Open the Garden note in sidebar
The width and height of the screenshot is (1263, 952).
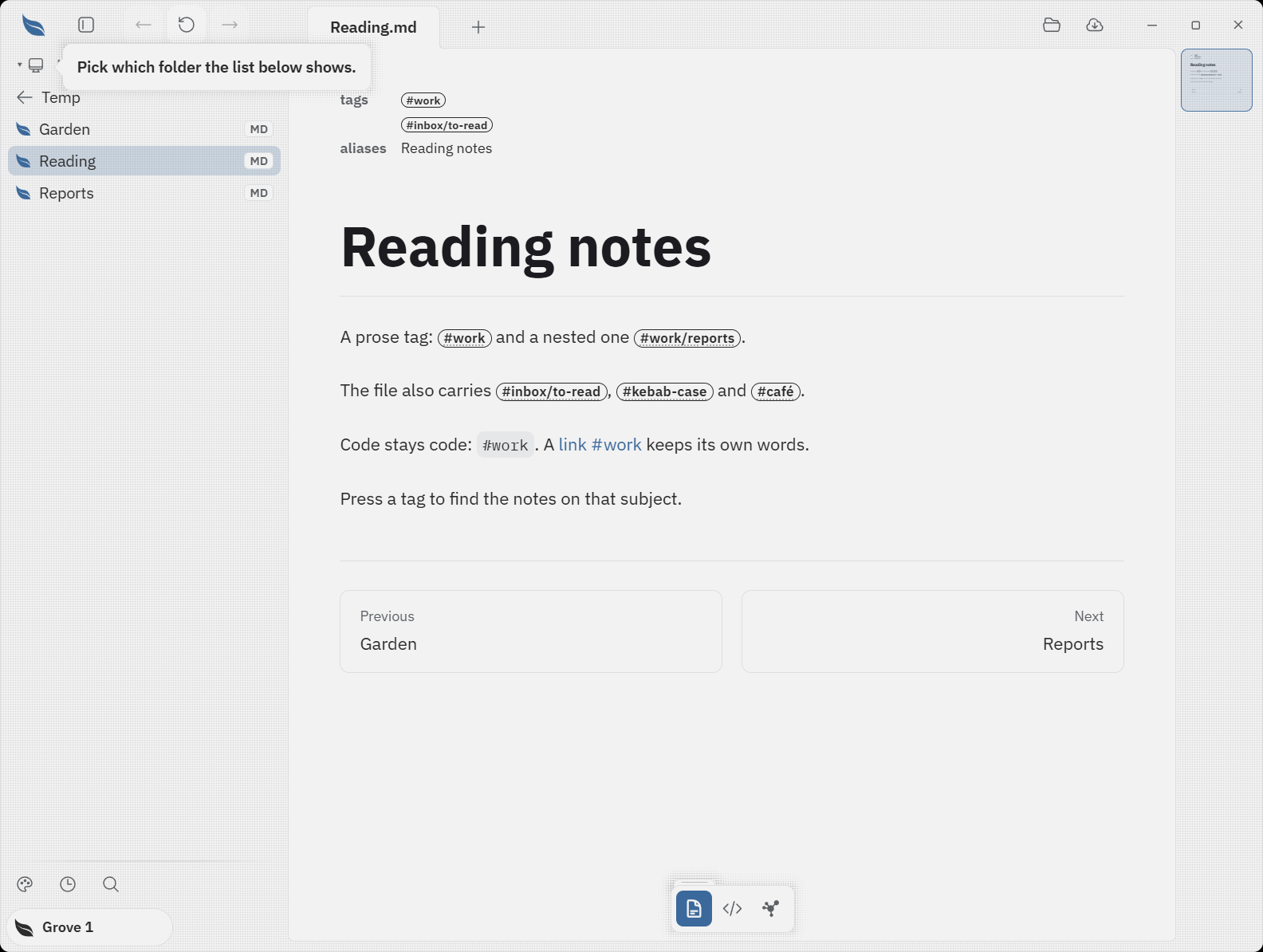[144, 129]
